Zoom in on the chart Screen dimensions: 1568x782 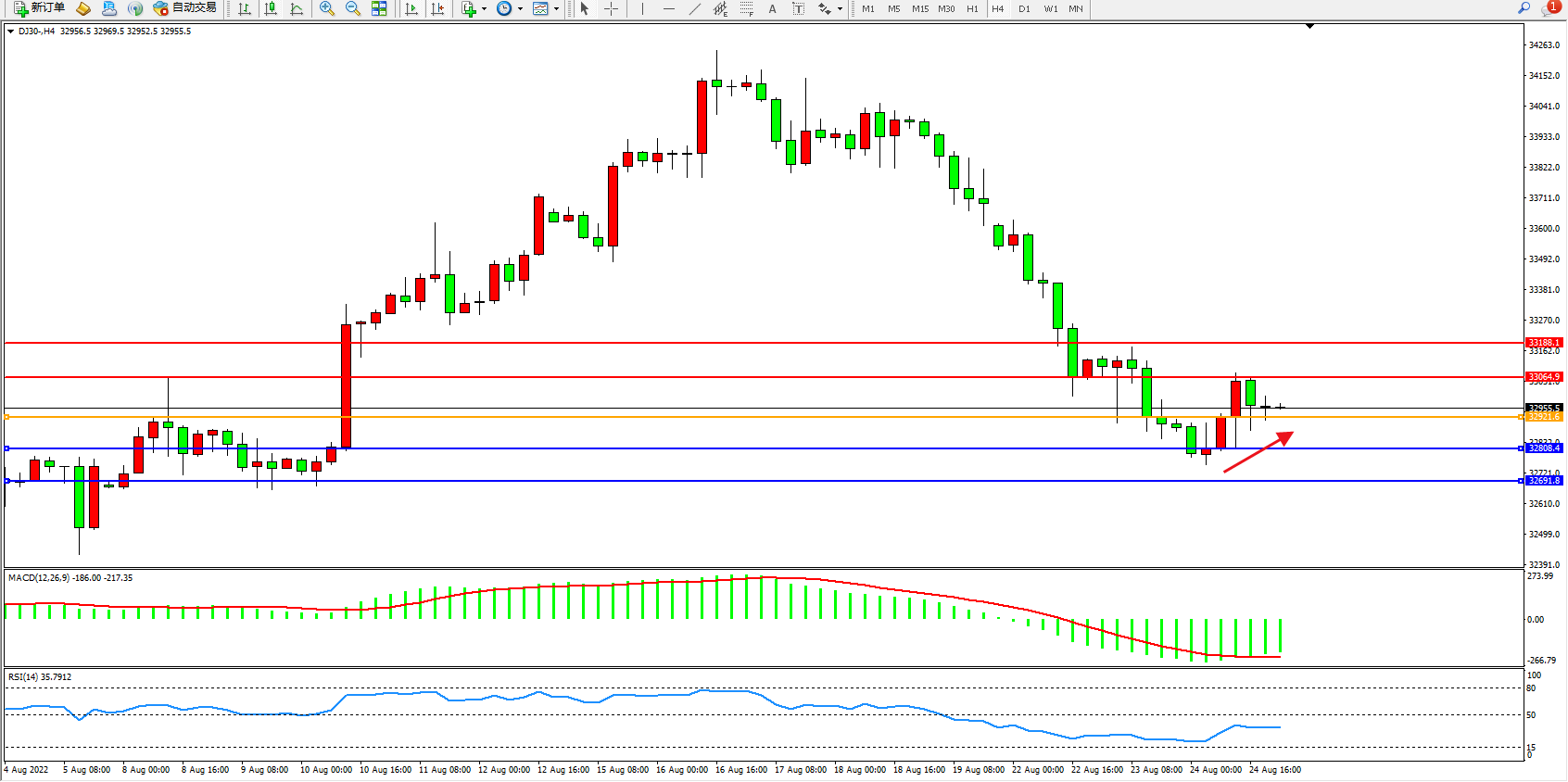point(326,8)
